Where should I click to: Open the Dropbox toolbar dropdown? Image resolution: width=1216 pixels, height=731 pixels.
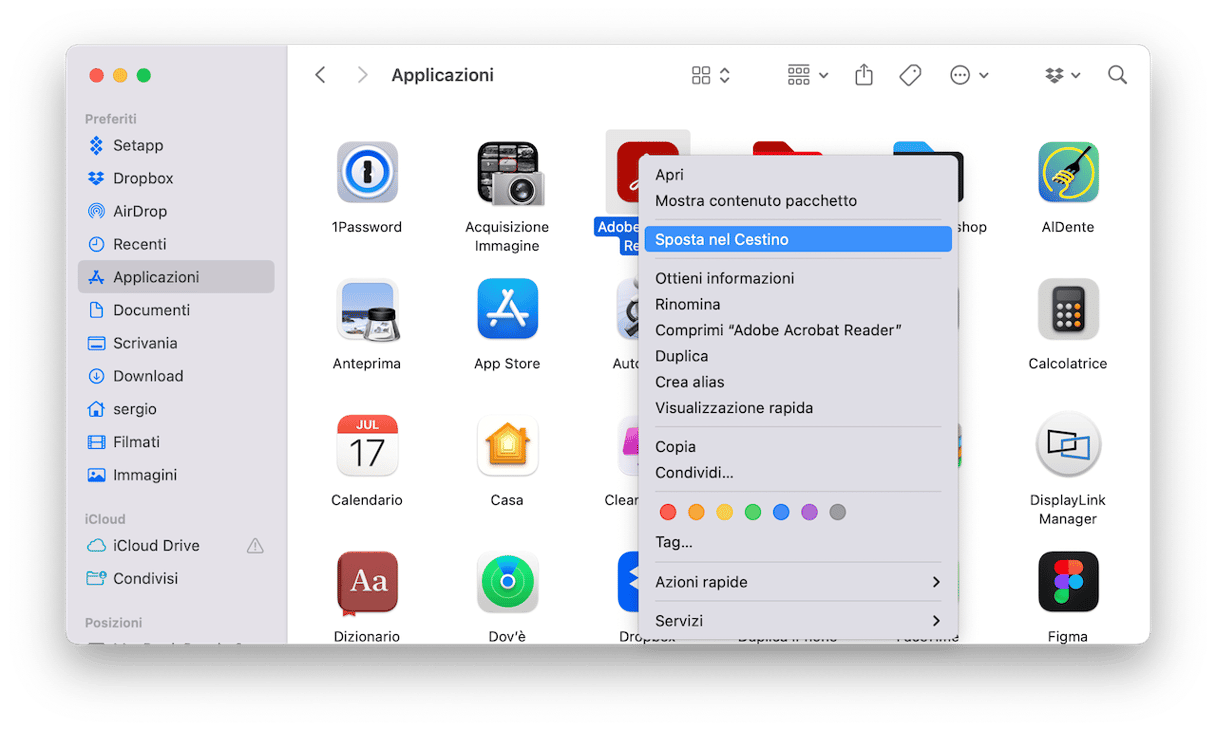[1063, 75]
